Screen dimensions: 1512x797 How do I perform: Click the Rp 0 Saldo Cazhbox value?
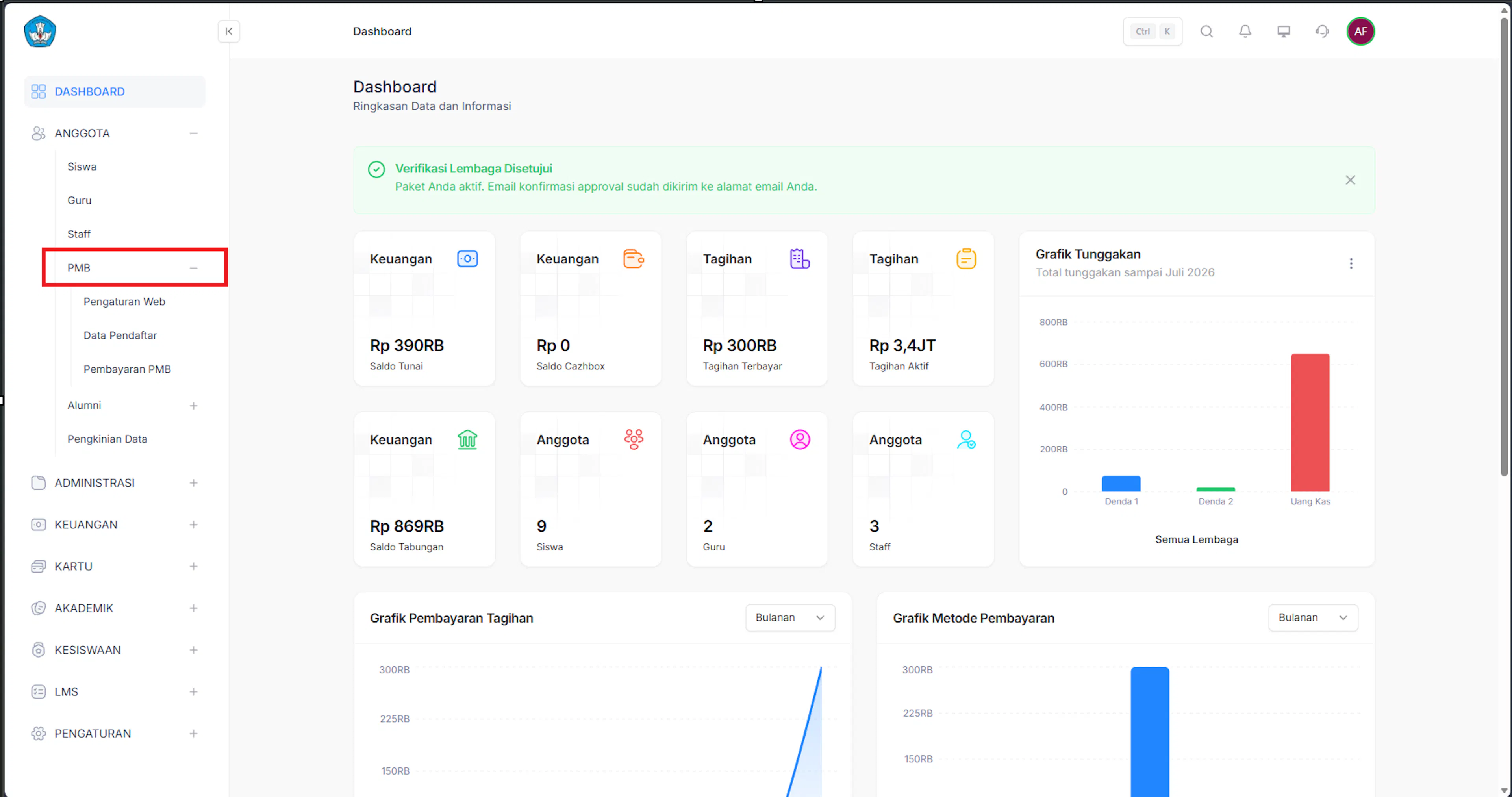(x=553, y=345)
